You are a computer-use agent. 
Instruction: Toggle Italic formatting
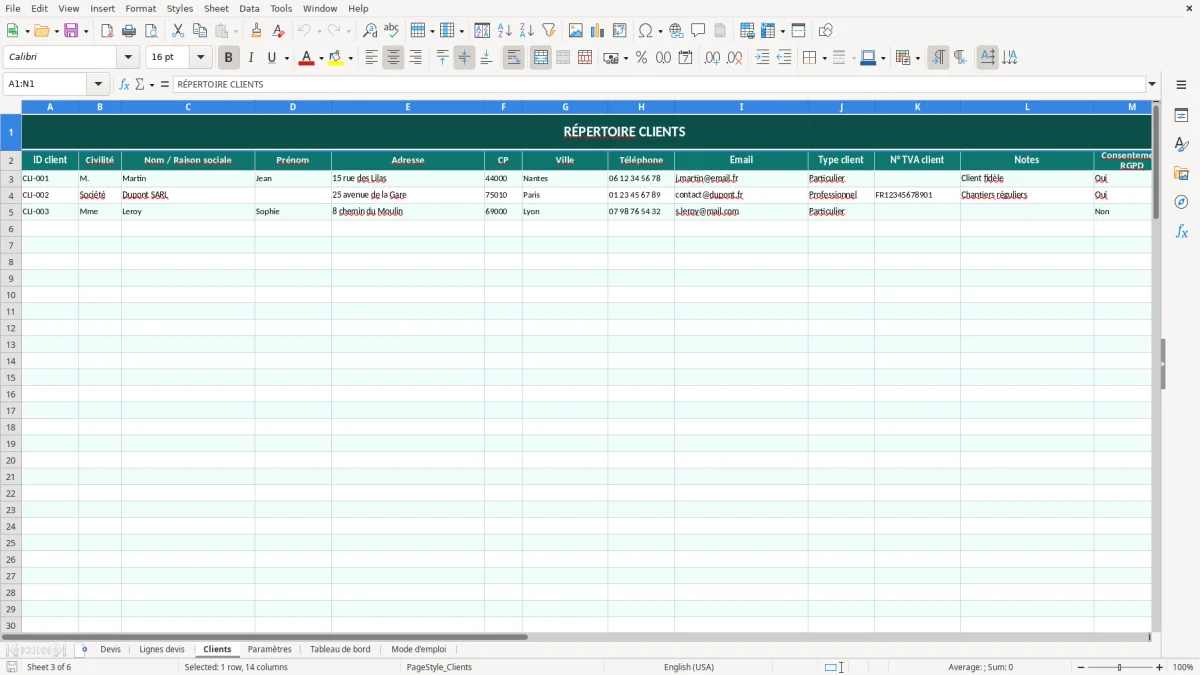click(250, 58)
